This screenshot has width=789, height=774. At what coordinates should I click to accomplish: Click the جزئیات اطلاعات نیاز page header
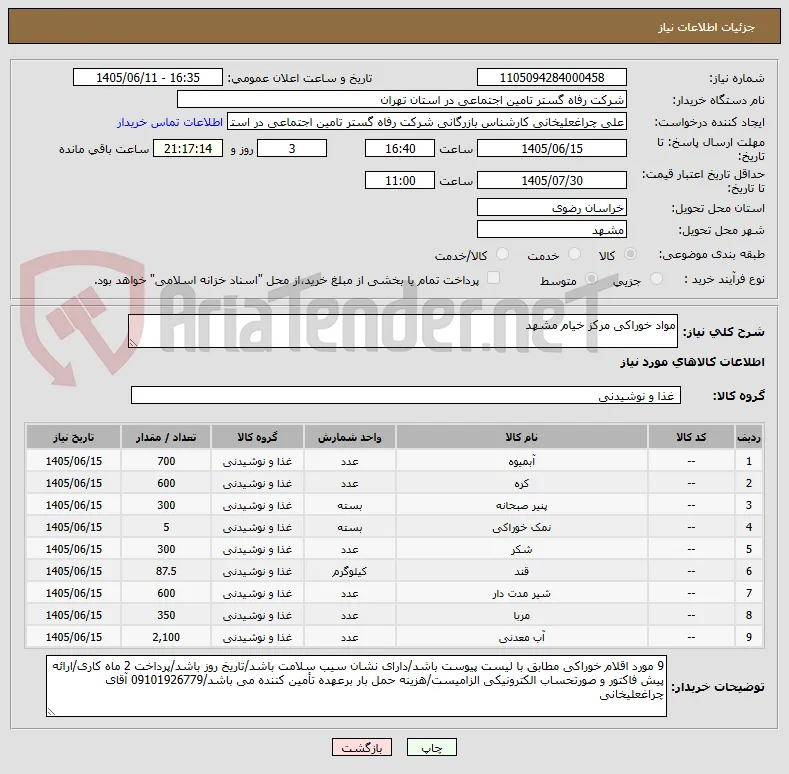click(x=394, y=26)
